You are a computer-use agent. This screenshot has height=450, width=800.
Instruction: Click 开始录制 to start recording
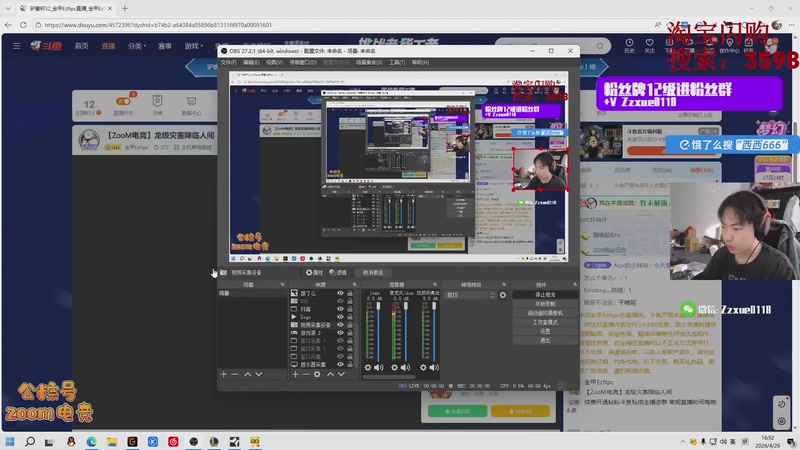click(x=545, y=304)
